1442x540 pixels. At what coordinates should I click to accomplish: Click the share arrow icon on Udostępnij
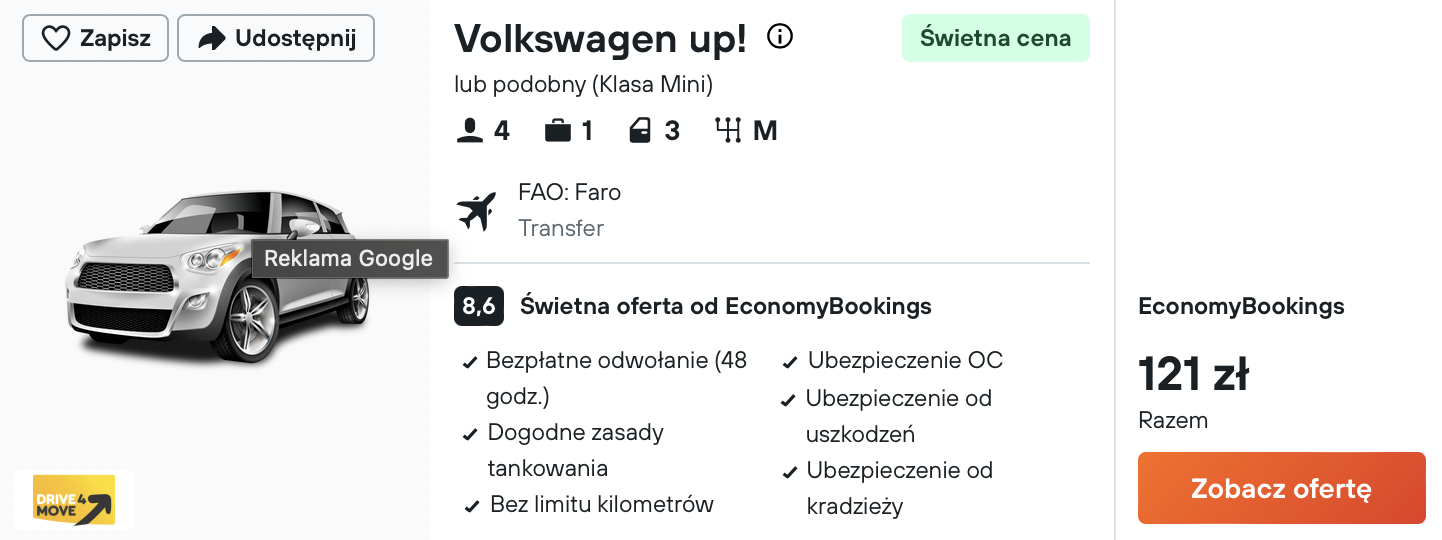click(211, 39)
